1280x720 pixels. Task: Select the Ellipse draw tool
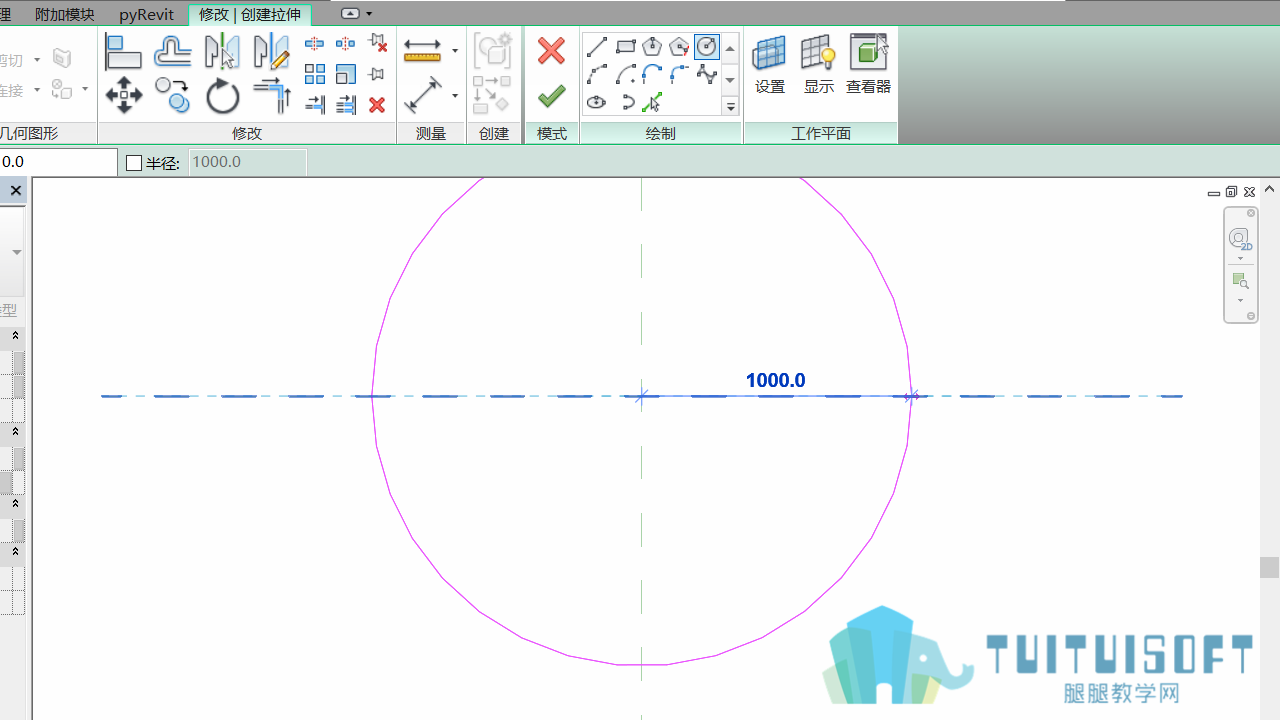tap(597, 102)
